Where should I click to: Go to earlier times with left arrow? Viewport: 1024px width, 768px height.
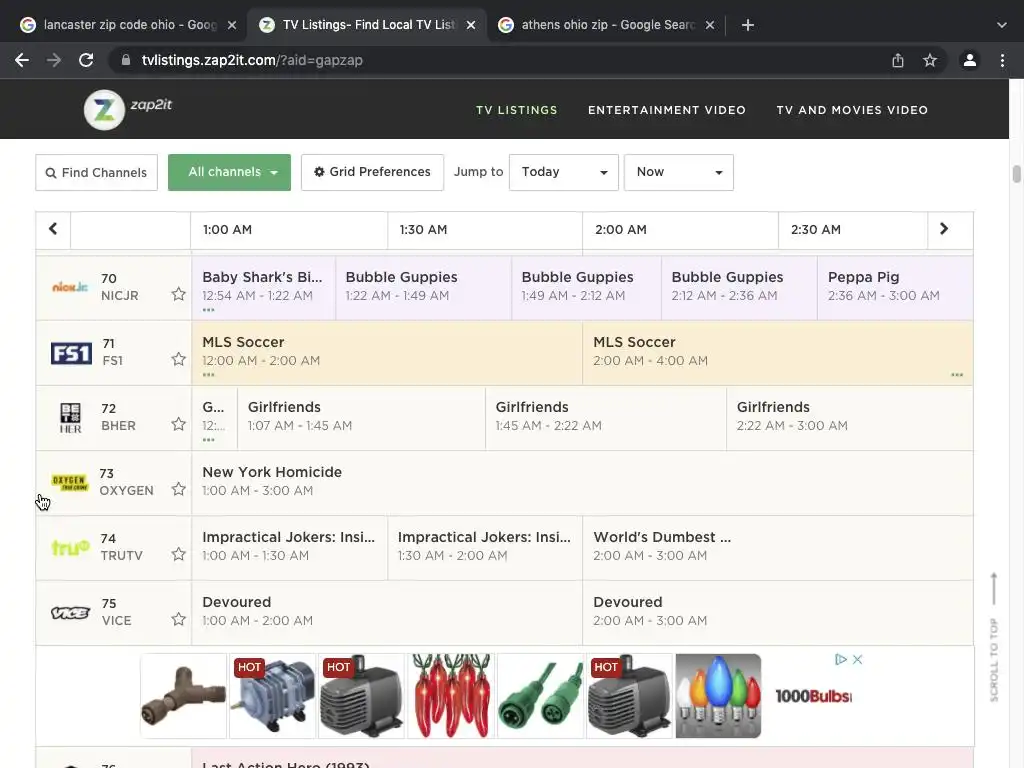click(53, 229)
